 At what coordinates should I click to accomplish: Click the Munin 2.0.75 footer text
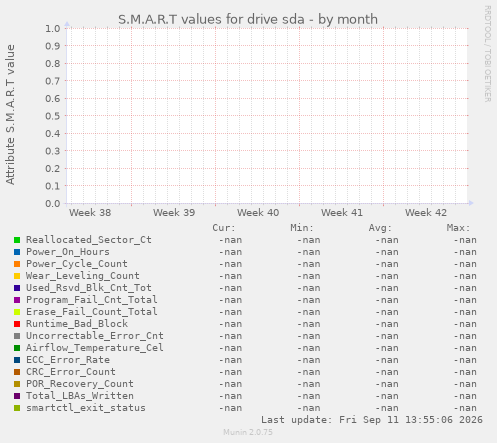coord(248,432)
